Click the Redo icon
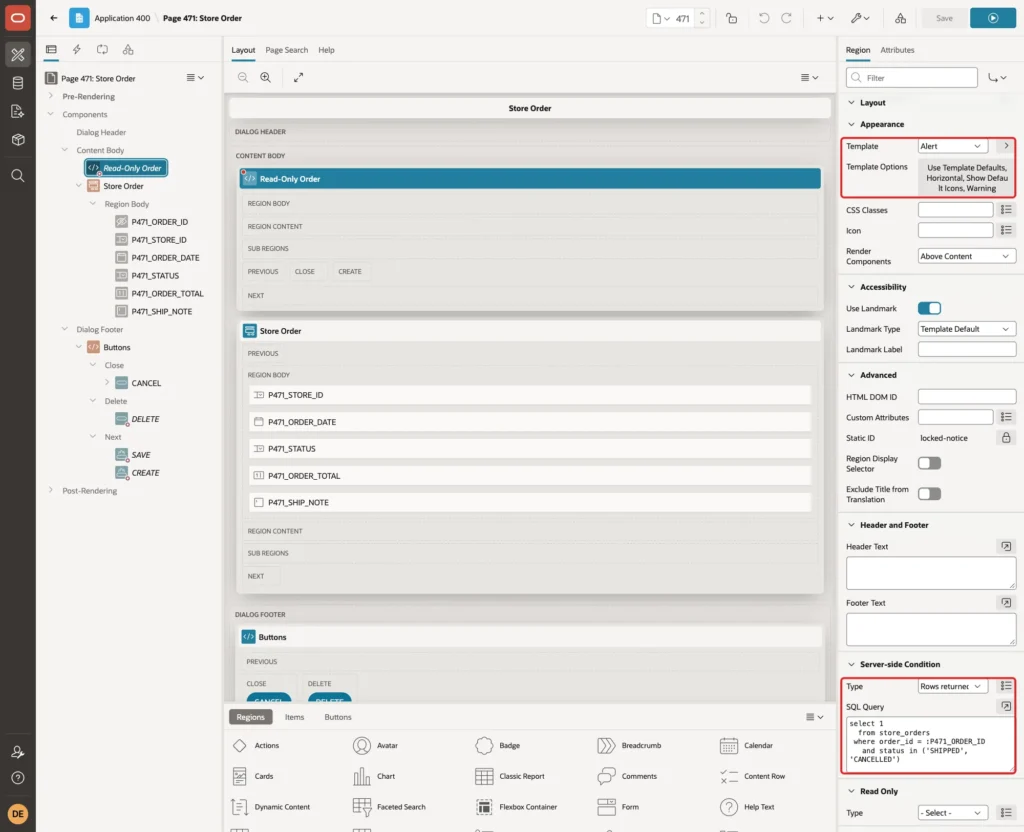1024x832 pixels. [786, 18]
